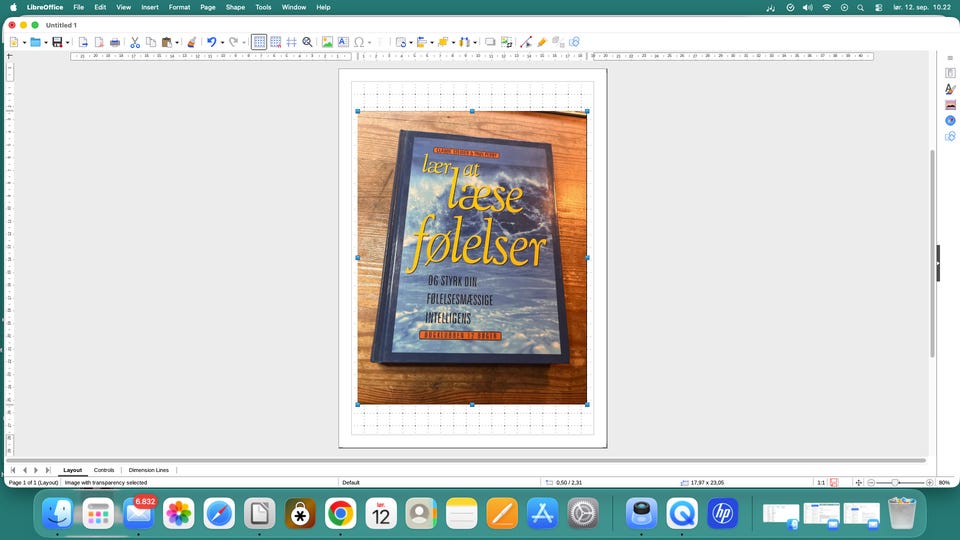This screenshot has width=960, height=540.
Task: Open the Insert menu
Action: pyautogui.click(x=150, y=7)
